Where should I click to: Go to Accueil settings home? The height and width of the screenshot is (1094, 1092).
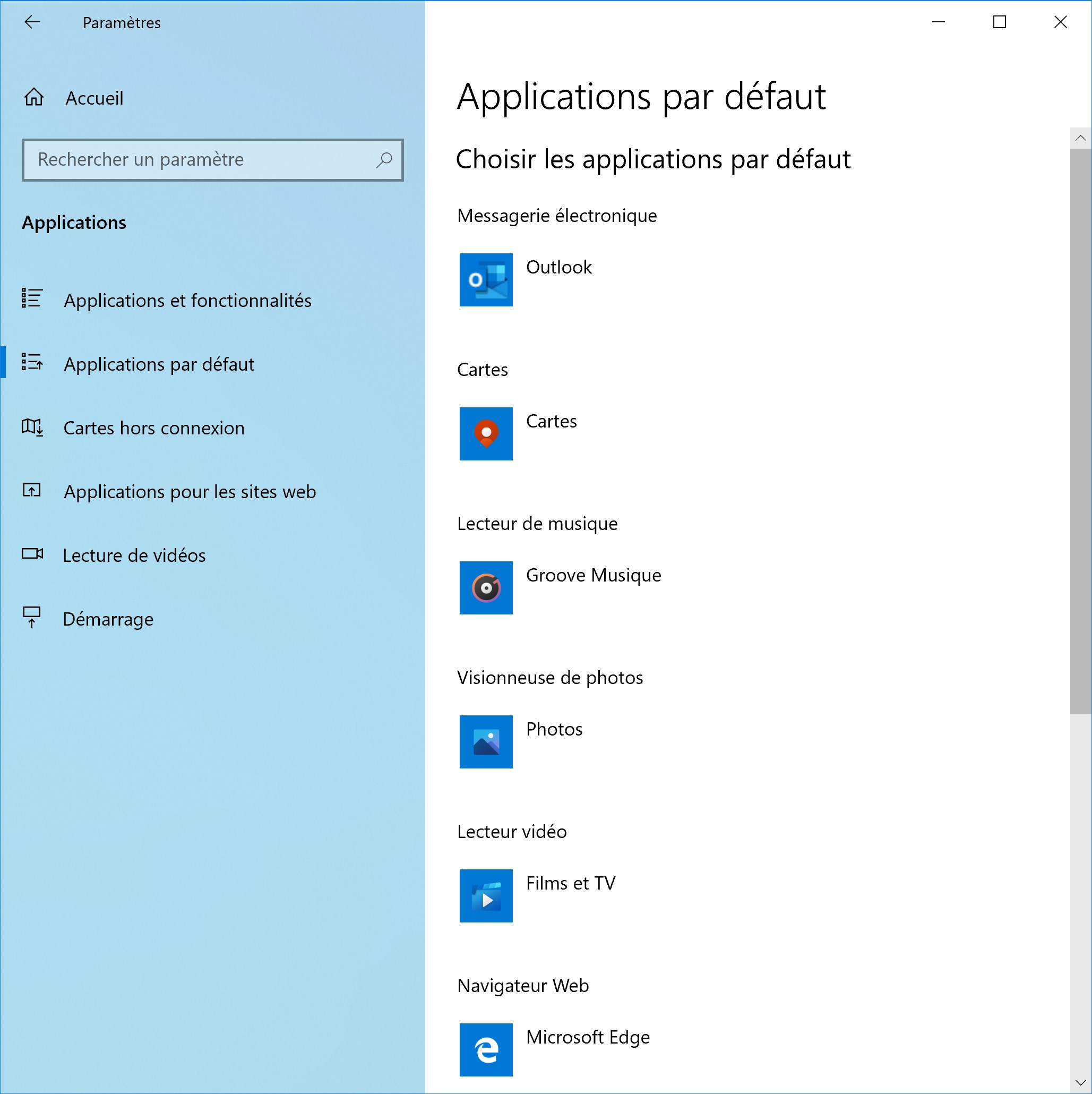pyautogui.click(x=213, y=98)
